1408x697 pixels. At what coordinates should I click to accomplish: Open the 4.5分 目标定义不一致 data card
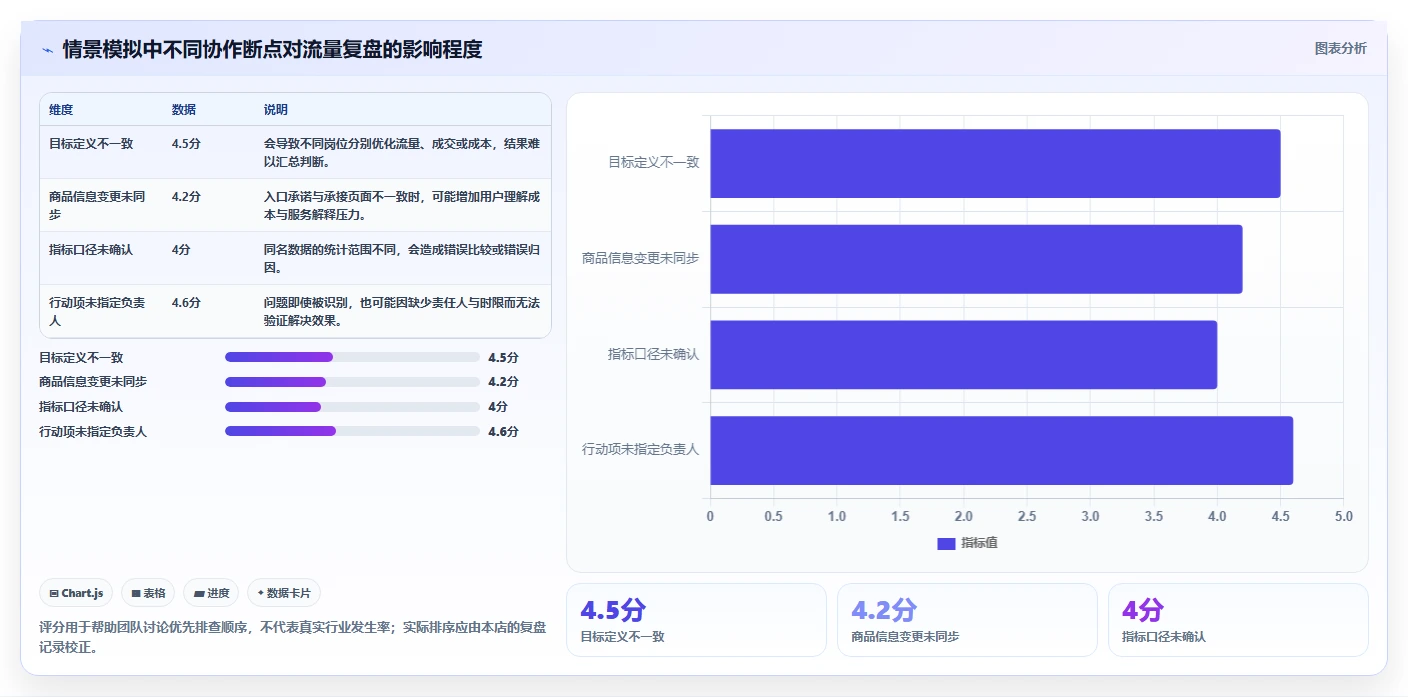coord(696,620)
